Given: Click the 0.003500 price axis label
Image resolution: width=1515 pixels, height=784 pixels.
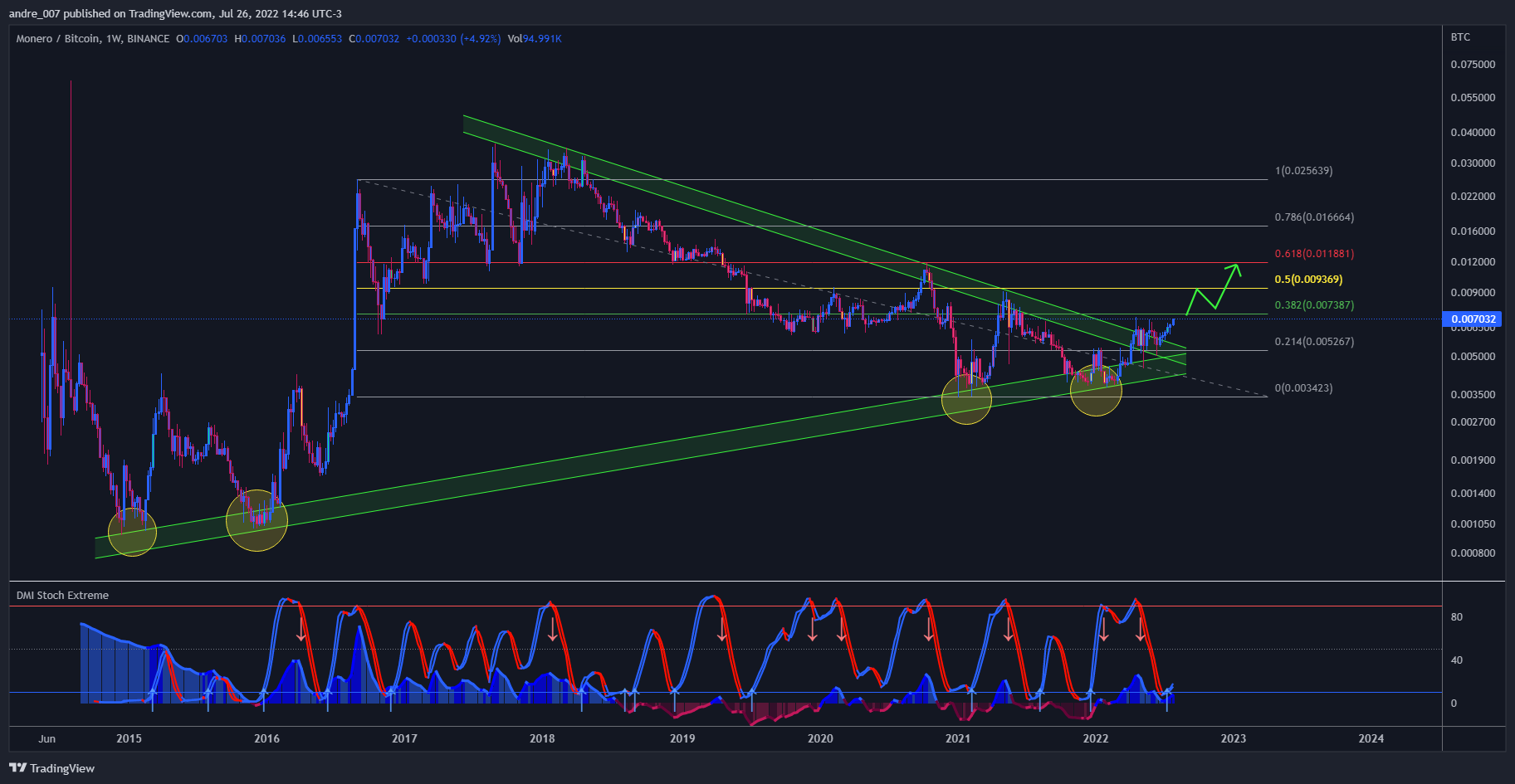Looking at the screenshot, I should 1473,395.
